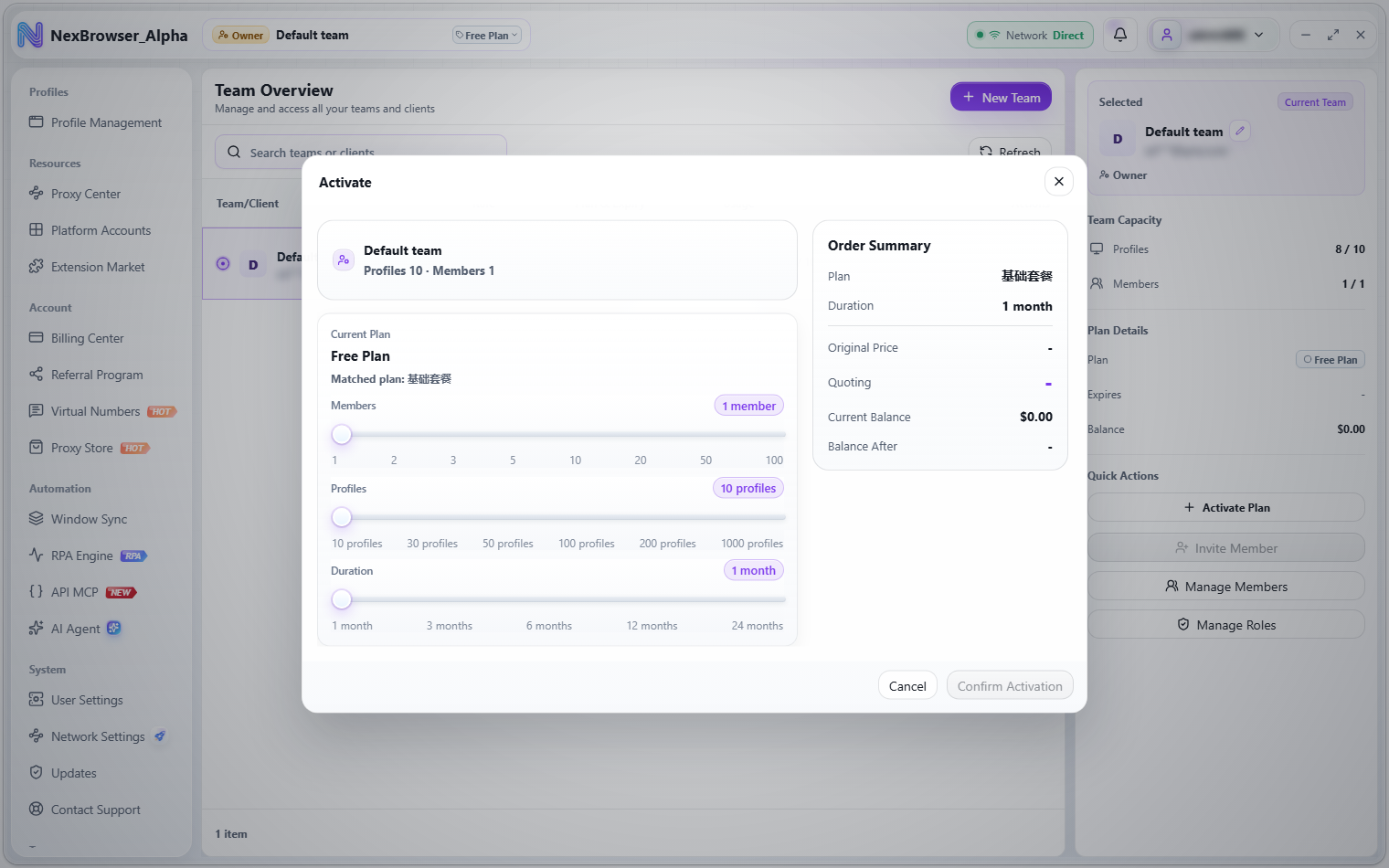
Task: Select the Default team radio button
Action: [223, 263]
